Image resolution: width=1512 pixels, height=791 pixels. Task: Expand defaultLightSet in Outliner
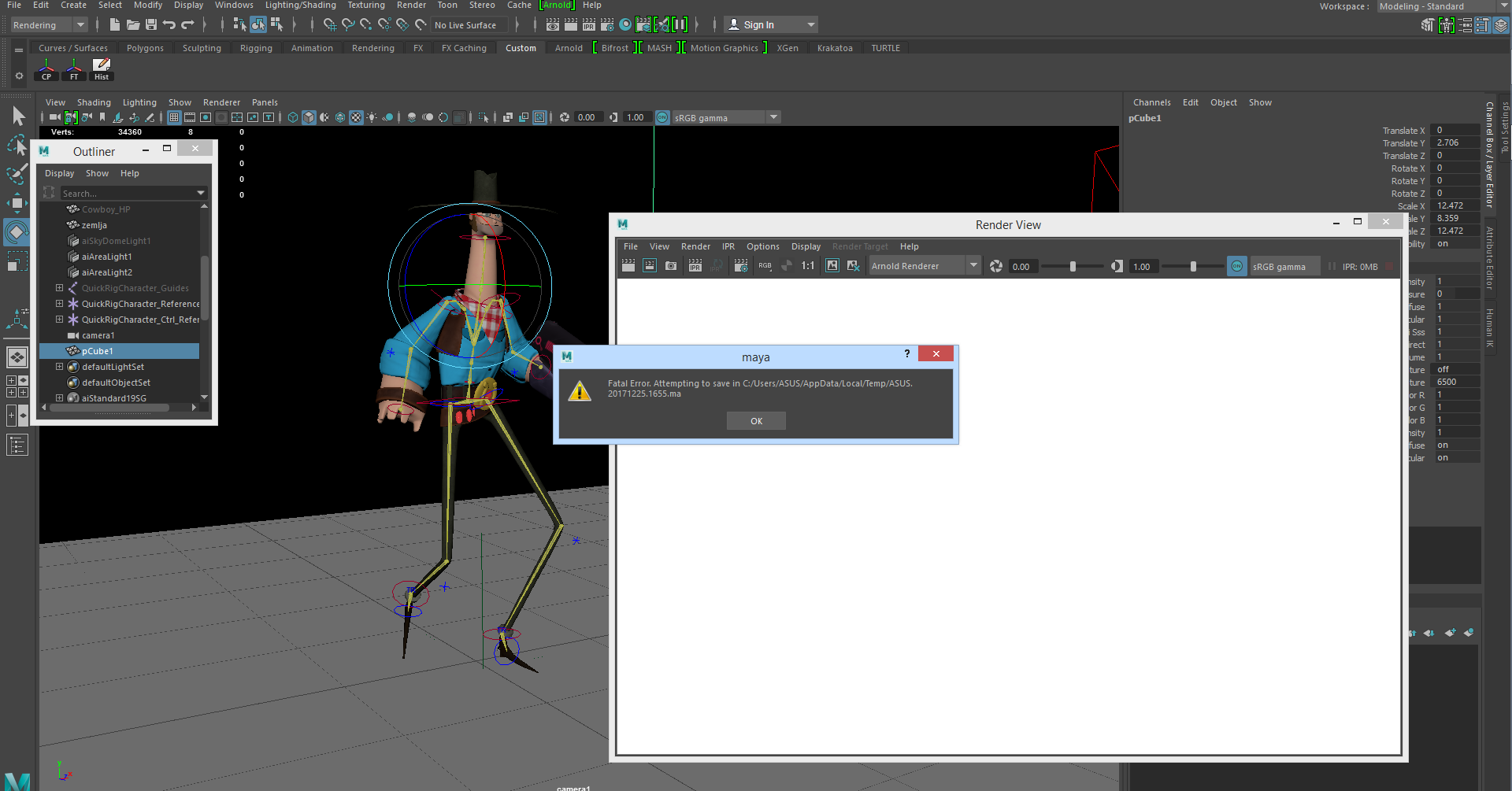59,367
